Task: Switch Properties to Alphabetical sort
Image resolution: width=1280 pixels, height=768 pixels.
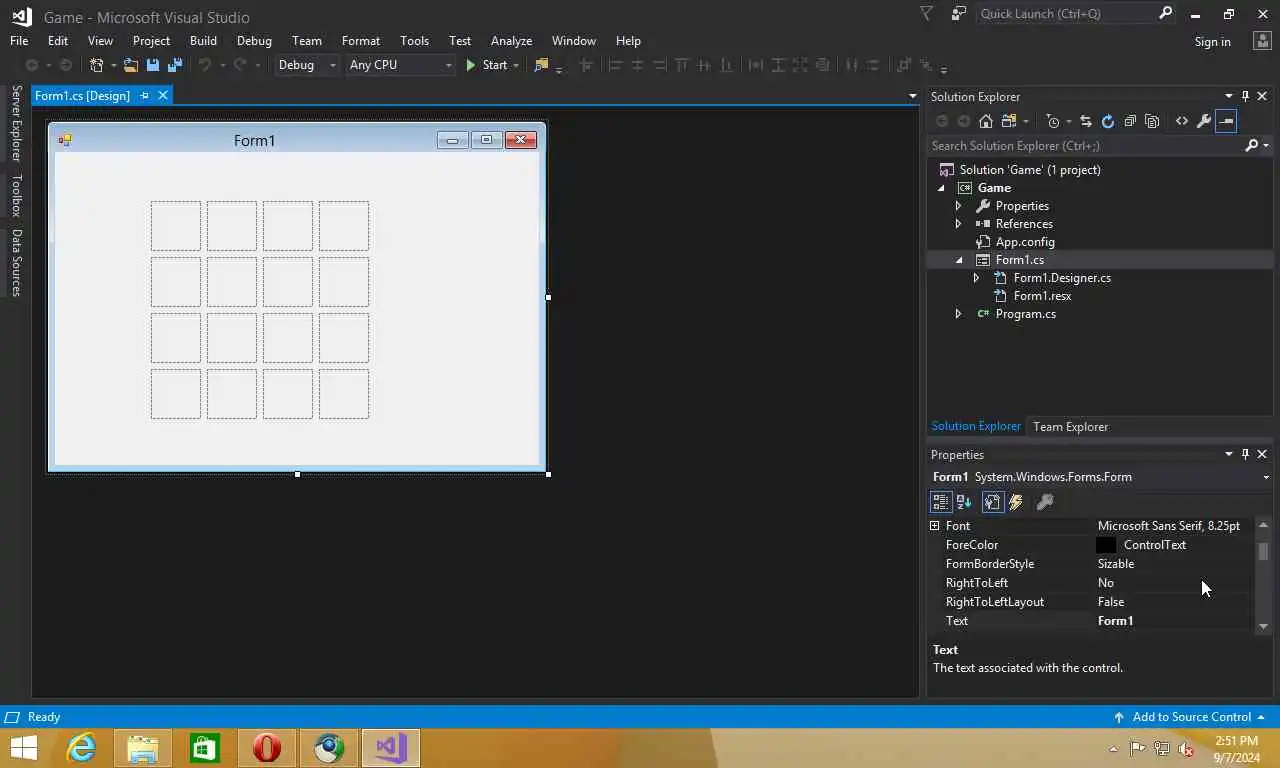Action: pos(964,502)
